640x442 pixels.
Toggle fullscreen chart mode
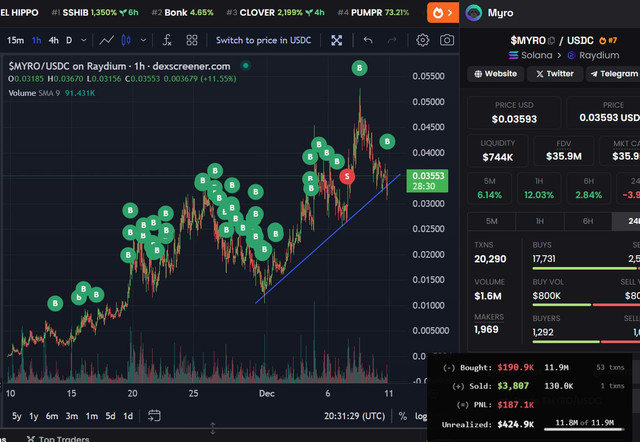pos(336,40)
